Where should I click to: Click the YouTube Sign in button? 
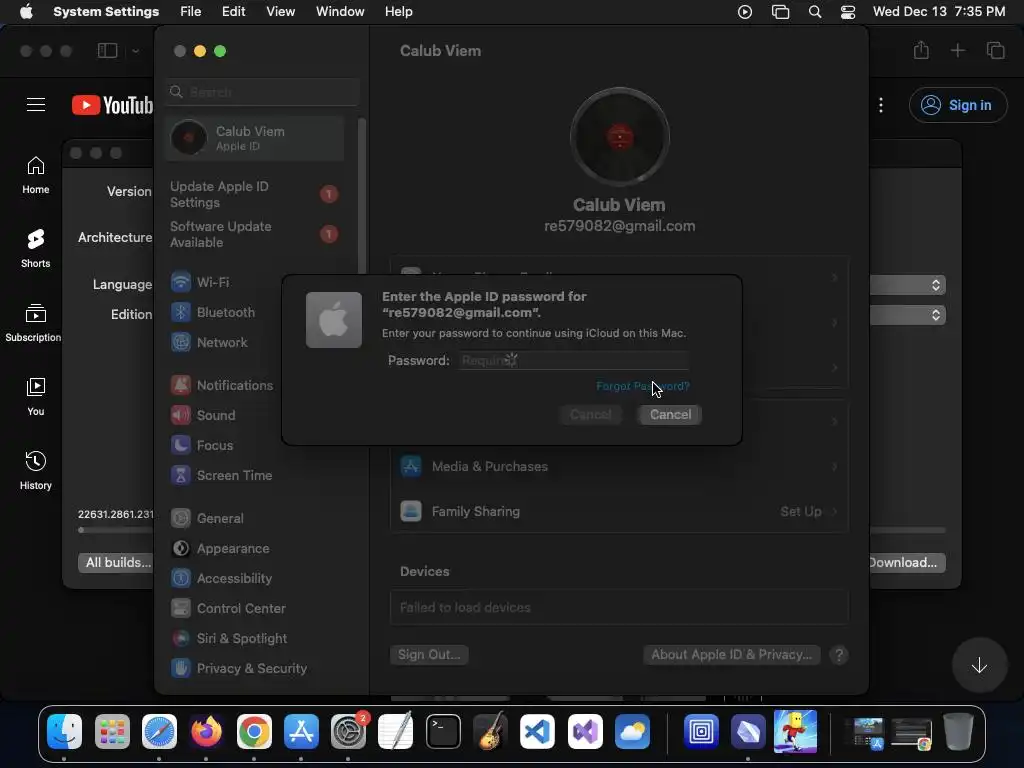click(957, 105)
